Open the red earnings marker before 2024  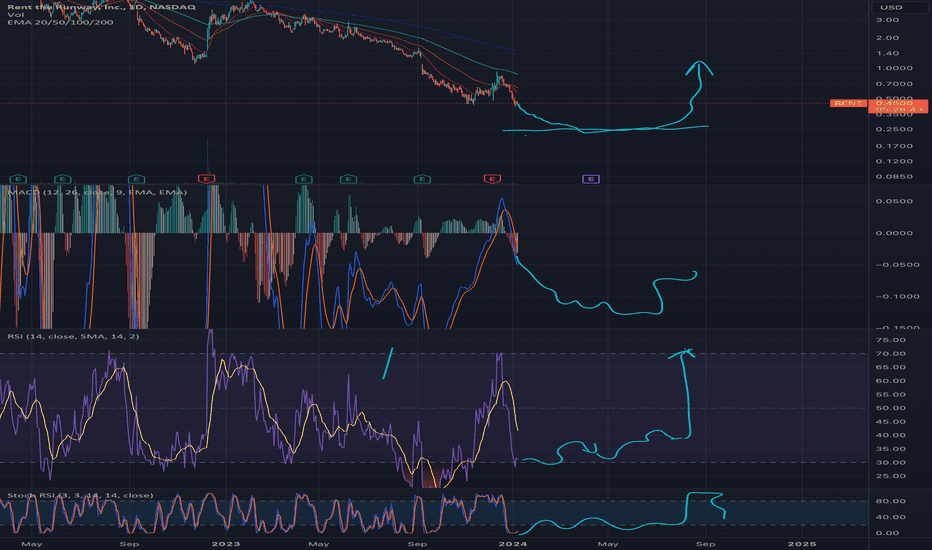coord(492,179)
